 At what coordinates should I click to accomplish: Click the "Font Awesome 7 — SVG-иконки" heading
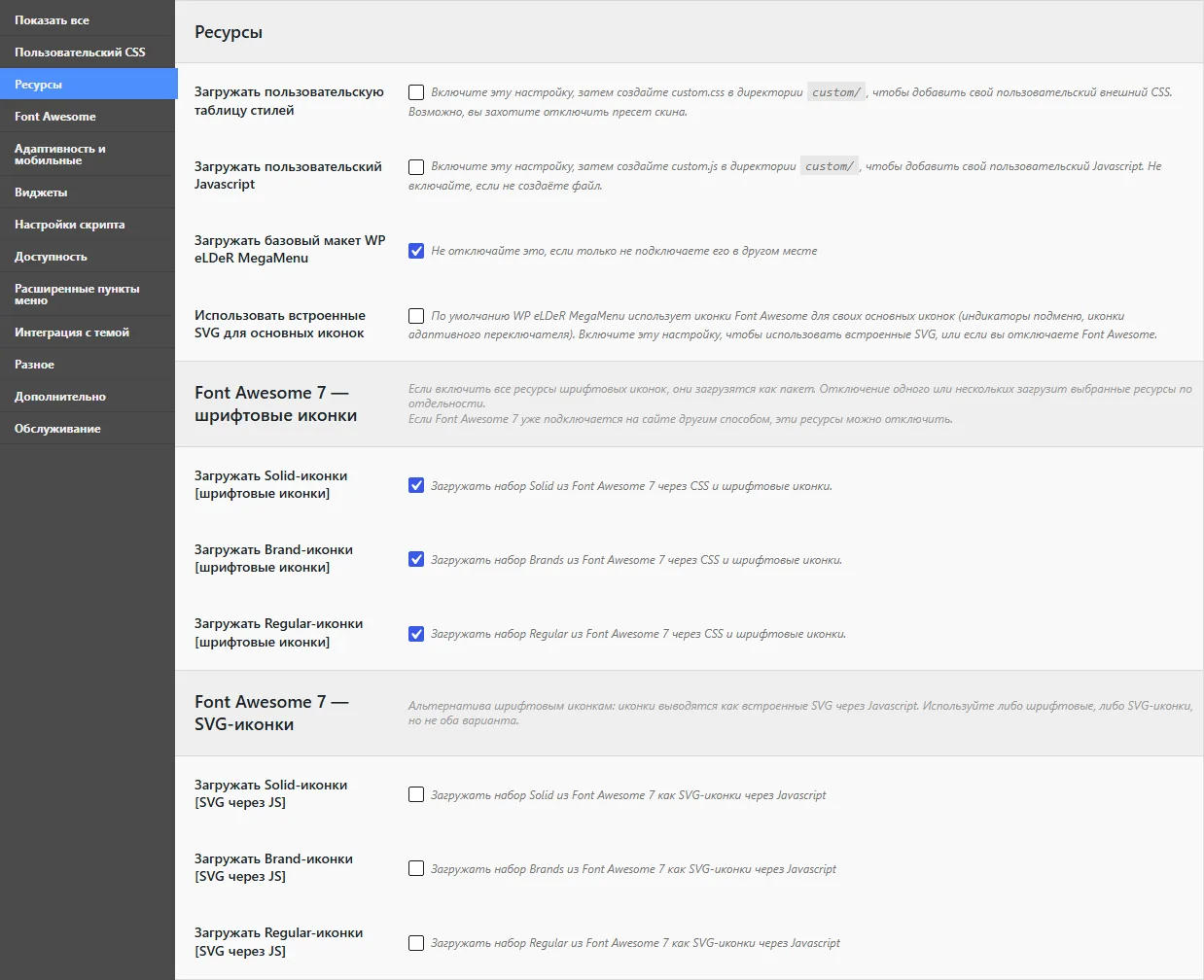pos(271,713)
